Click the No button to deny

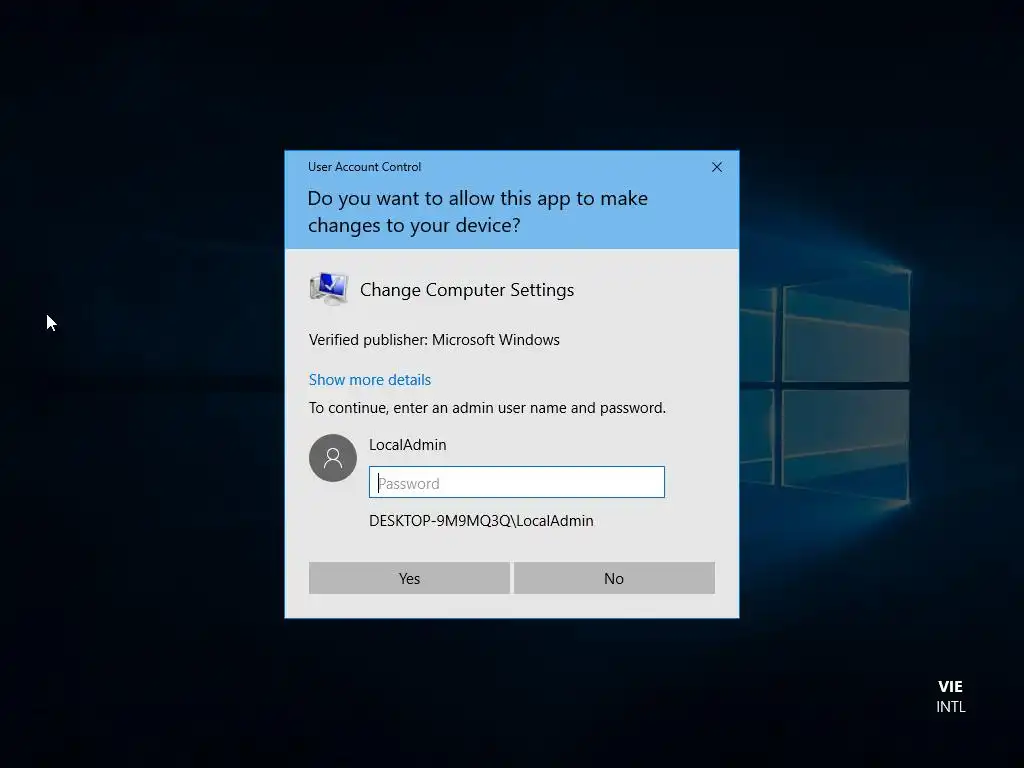[x=614, y=578]
